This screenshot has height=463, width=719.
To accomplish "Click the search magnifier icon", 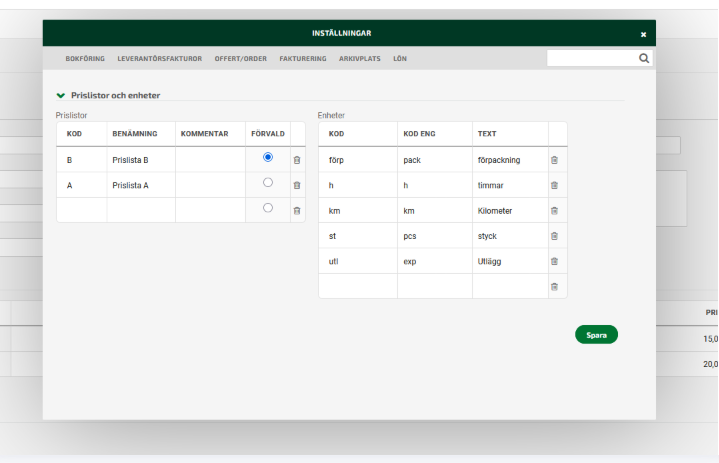I will (x=644, y=58).
